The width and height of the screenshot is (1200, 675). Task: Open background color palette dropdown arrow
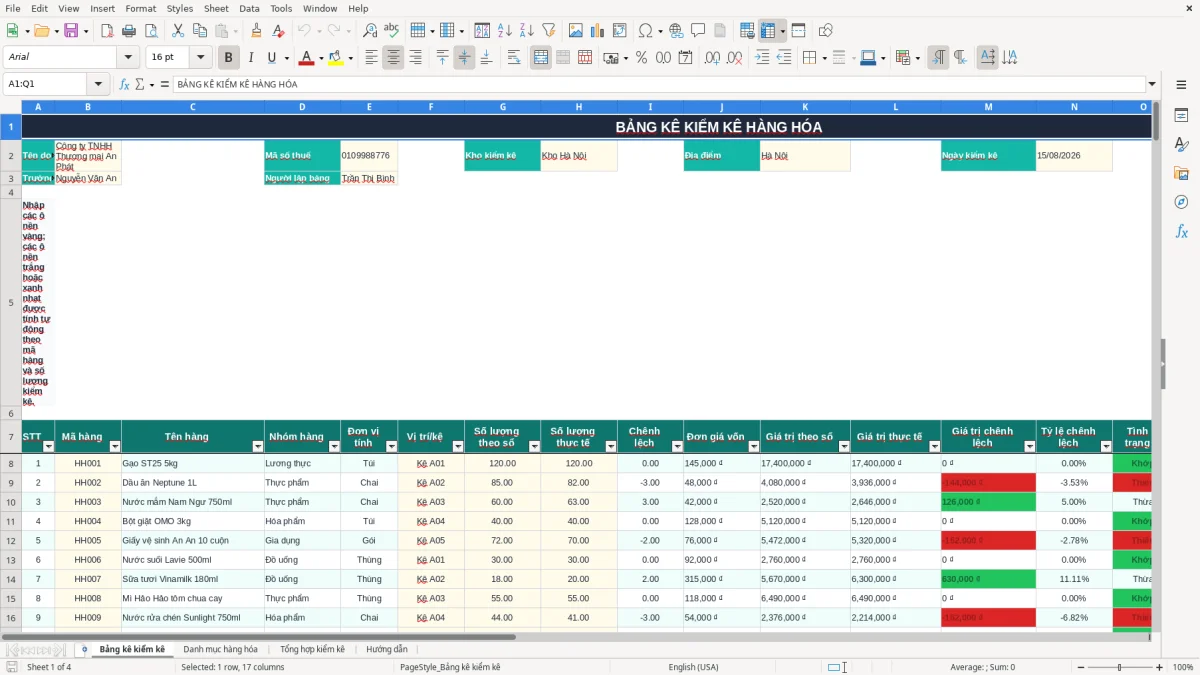[350, 58]
